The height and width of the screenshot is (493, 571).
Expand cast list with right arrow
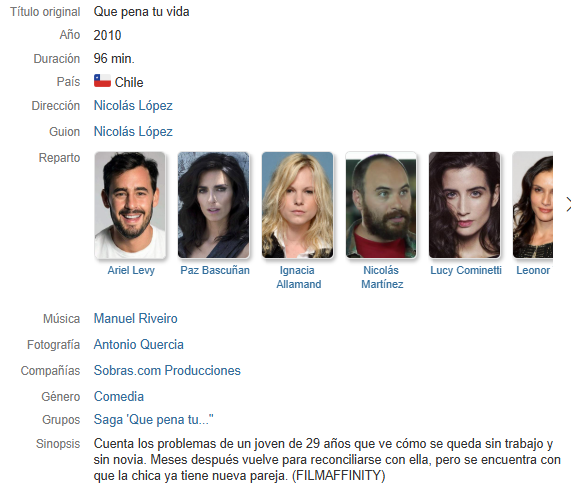[568, 205]
